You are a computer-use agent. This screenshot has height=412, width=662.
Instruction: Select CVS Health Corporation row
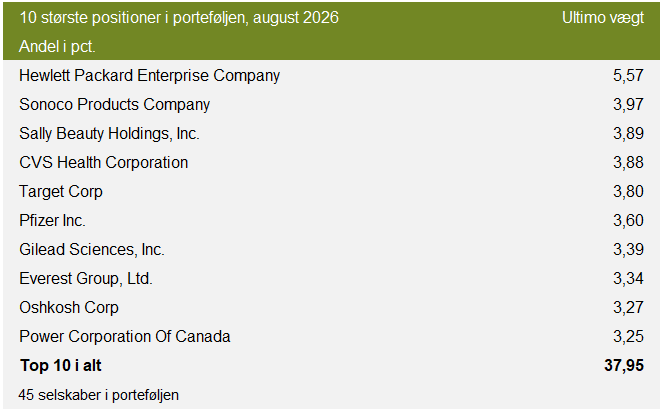click(331, 163)
